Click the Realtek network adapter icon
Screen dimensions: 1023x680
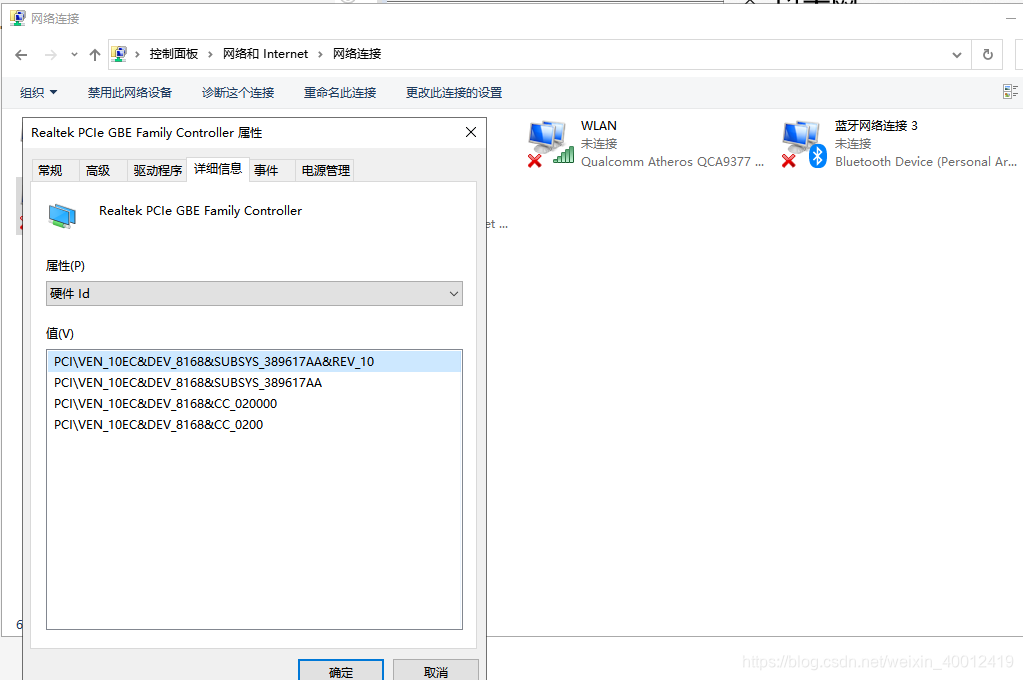point(62,215)
